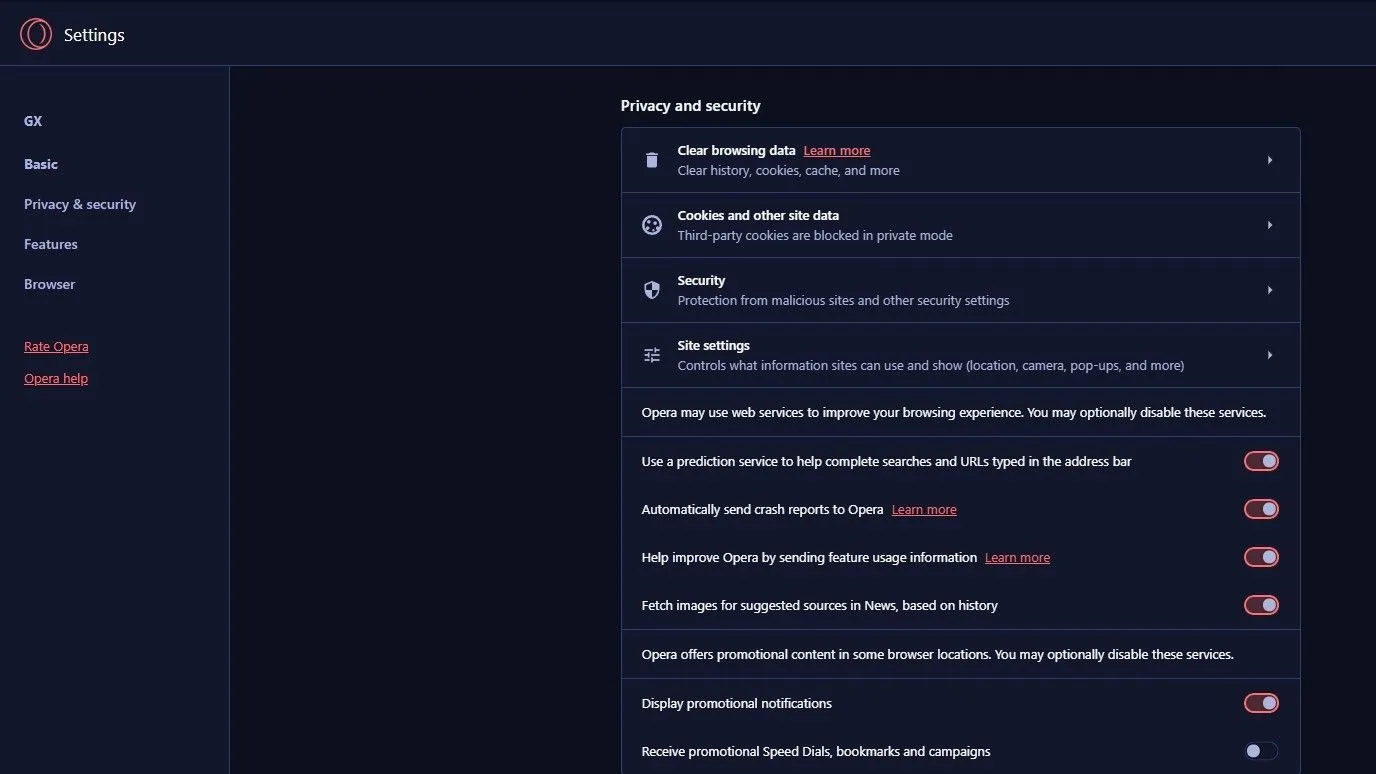
Task: Expand Clear browsing data arrow
Action: pyautogui.click(x=1270, y=160)
